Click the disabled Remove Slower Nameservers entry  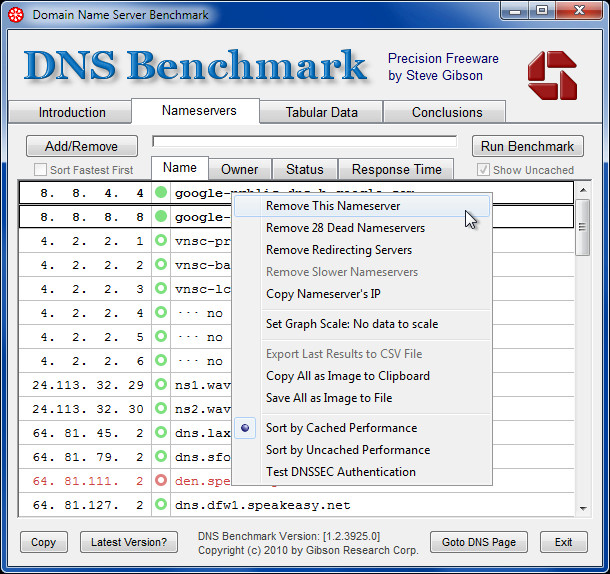[x=362, y=272]
